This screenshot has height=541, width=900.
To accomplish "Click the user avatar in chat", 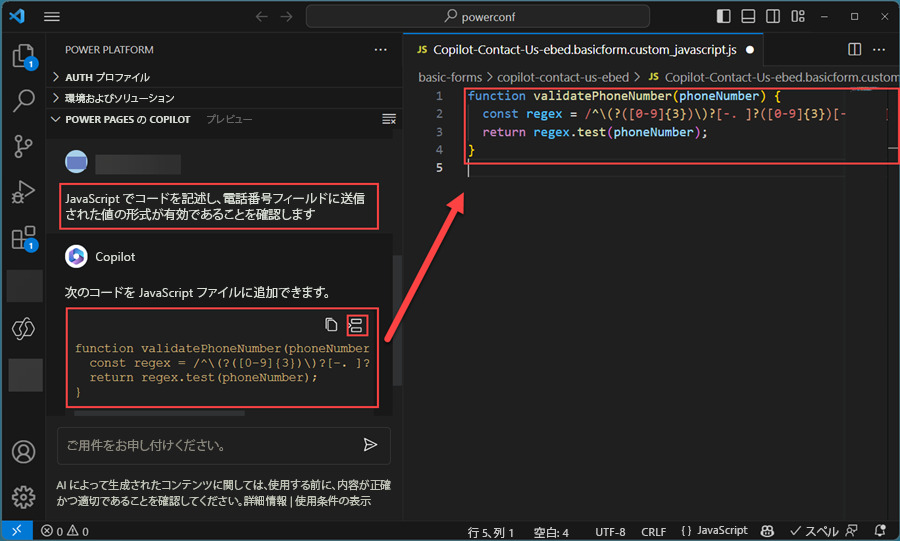I will 76,162.
